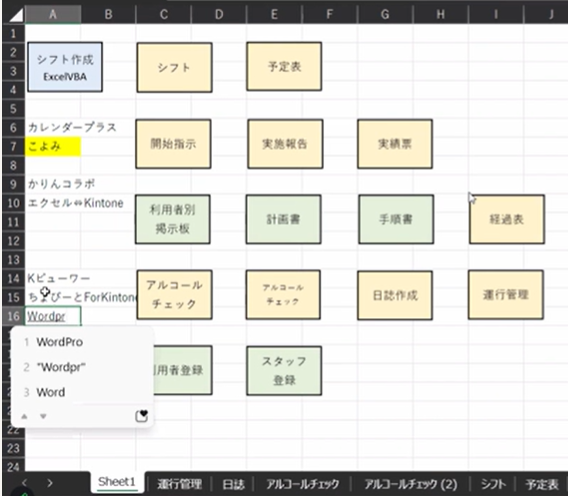Switch to the Sheet1 tab
Viewport: 568px width, 497px height.
tap(117, 482)
